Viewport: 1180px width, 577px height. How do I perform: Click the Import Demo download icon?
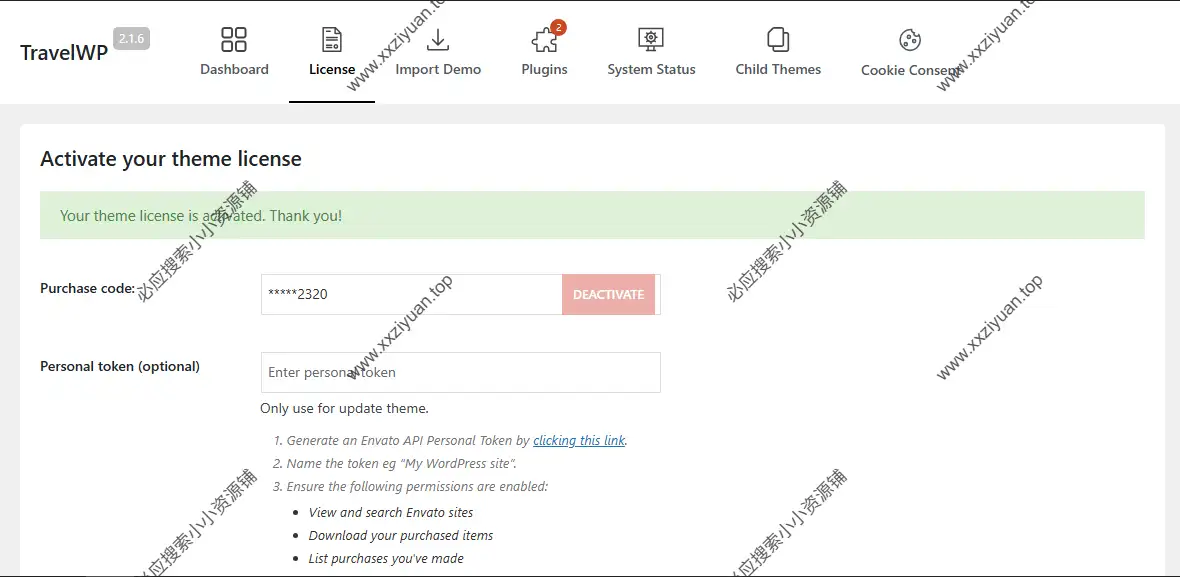click(x=438, y=39)
